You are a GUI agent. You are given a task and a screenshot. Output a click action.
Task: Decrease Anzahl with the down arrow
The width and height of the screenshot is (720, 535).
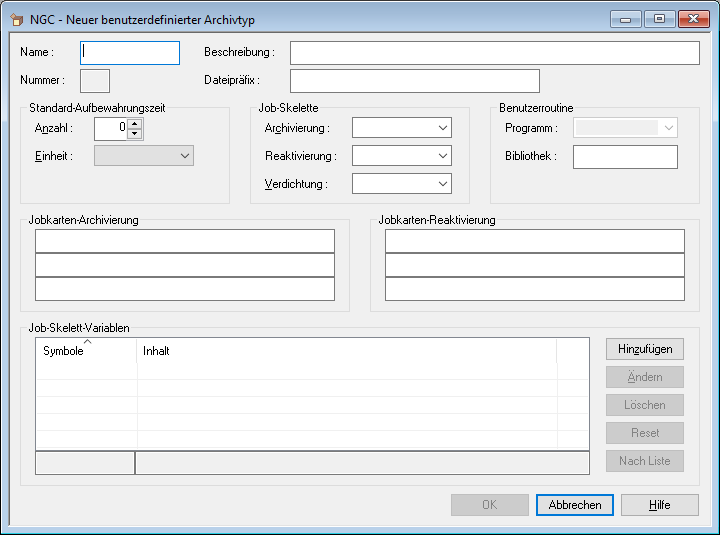pos(135,134)
